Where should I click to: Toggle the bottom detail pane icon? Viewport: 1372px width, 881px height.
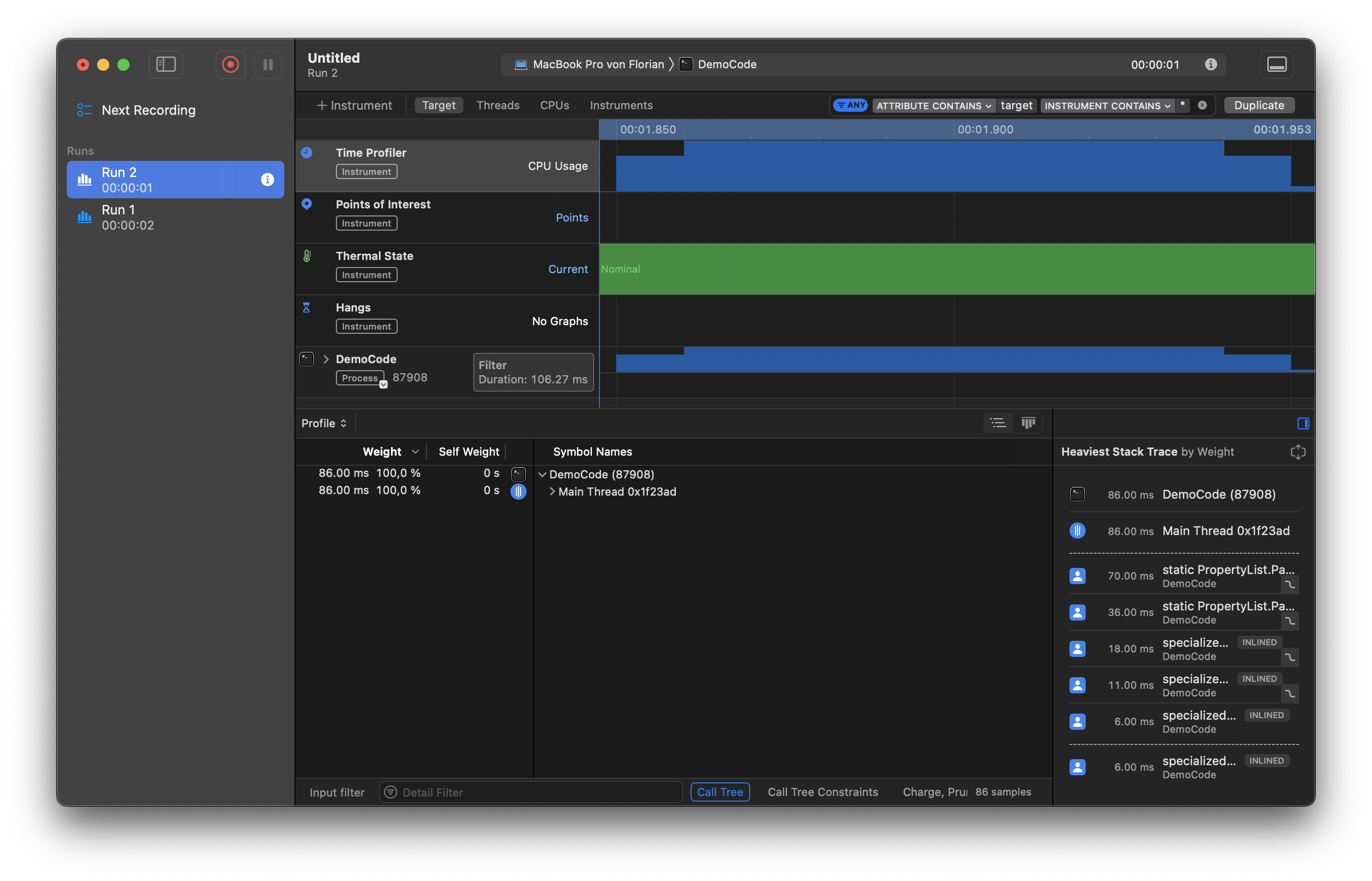coord(1276,65)
